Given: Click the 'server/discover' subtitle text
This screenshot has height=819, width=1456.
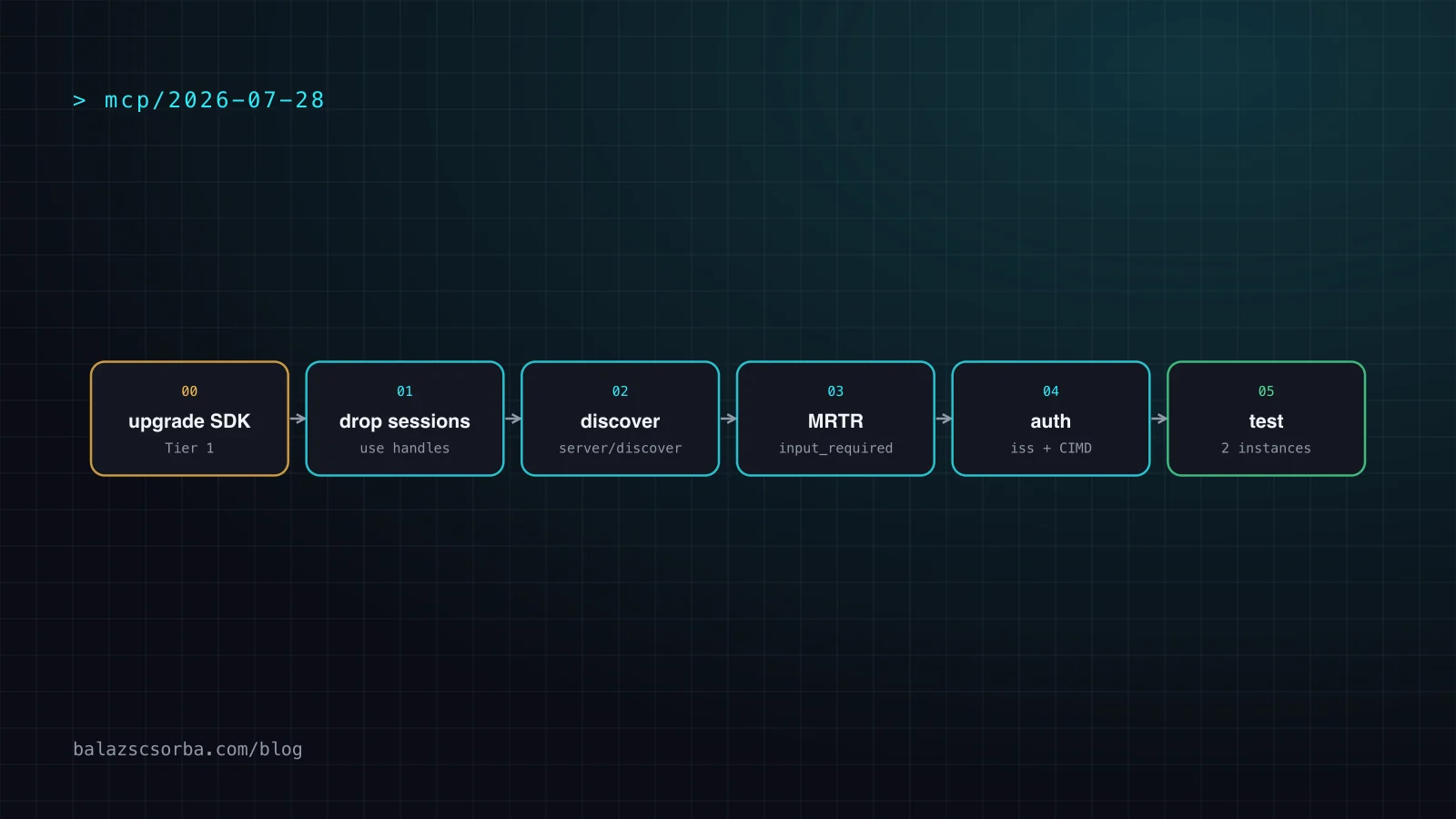Looking at the screenshot, I should 620,448.
